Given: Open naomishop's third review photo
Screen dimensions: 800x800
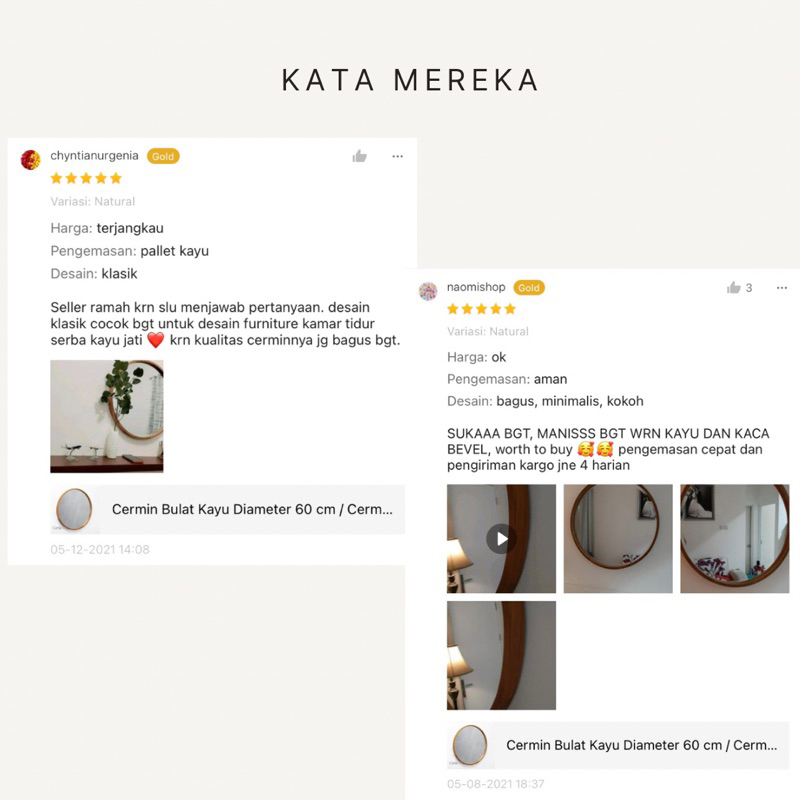Looking at the screenshot, I should [x=735, y=539].
